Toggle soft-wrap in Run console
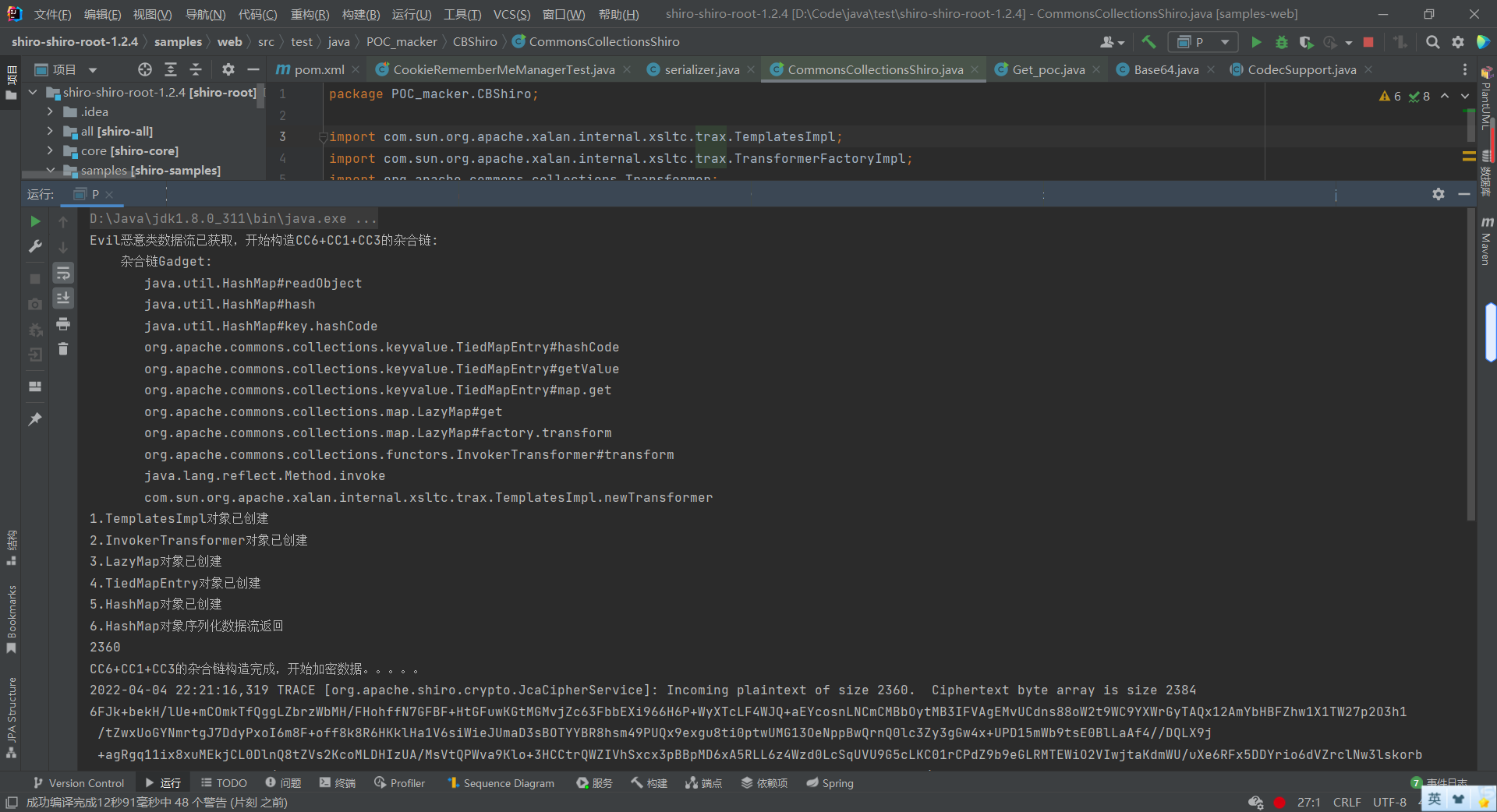1497x812 pixels. [63, 273]
